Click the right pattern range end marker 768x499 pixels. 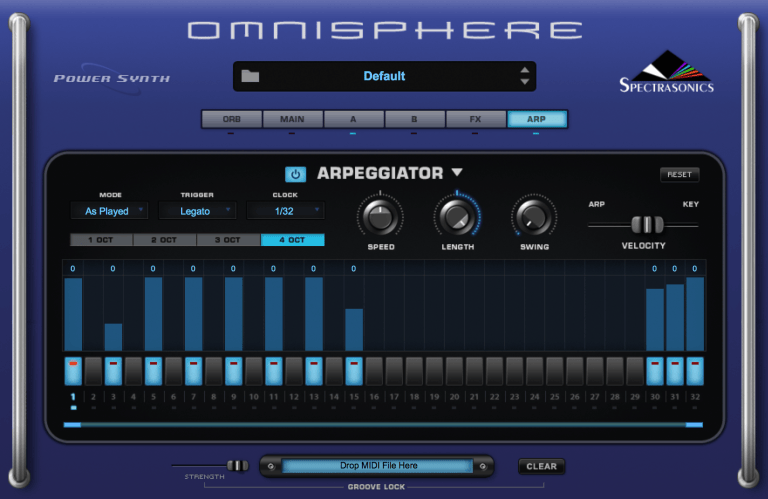point(694,425)
